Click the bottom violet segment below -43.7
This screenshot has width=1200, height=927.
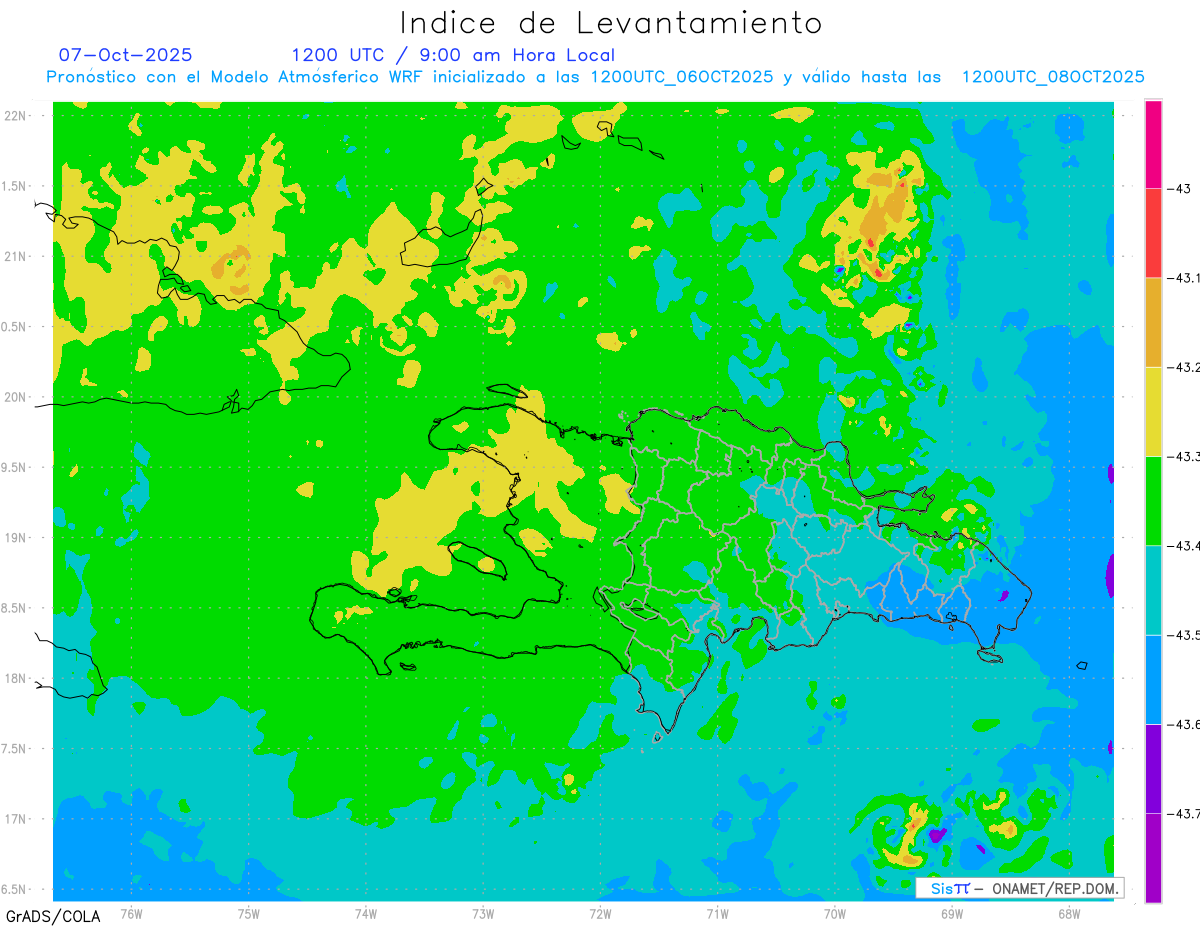[1153, 858]
